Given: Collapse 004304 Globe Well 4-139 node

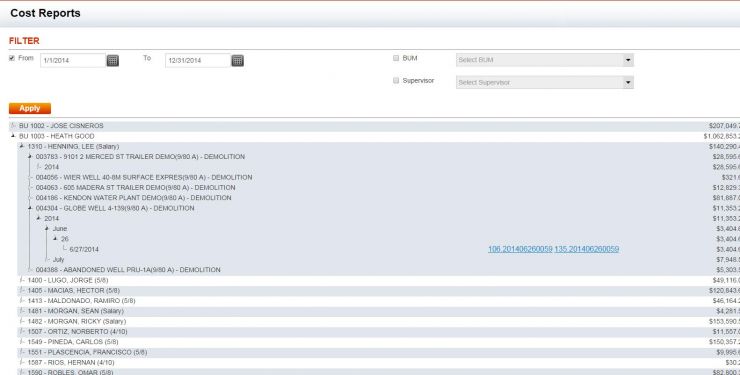Looking at the screenshot, I should [30, 208].
